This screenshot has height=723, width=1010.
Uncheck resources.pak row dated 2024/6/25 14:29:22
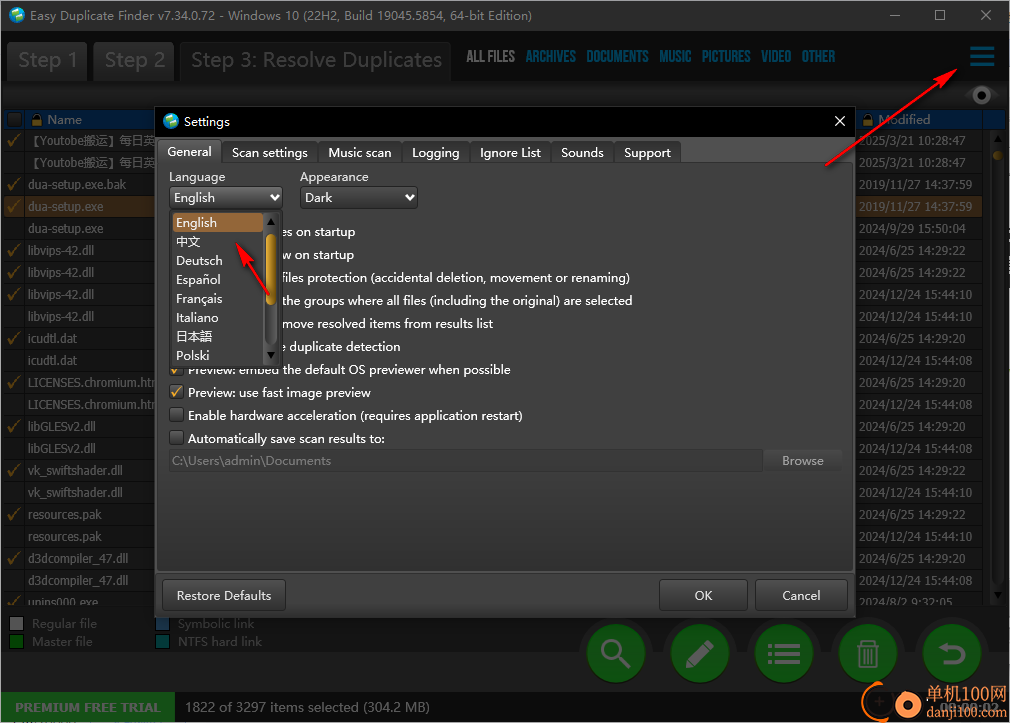pyautogui.click(x=14, y=515)
